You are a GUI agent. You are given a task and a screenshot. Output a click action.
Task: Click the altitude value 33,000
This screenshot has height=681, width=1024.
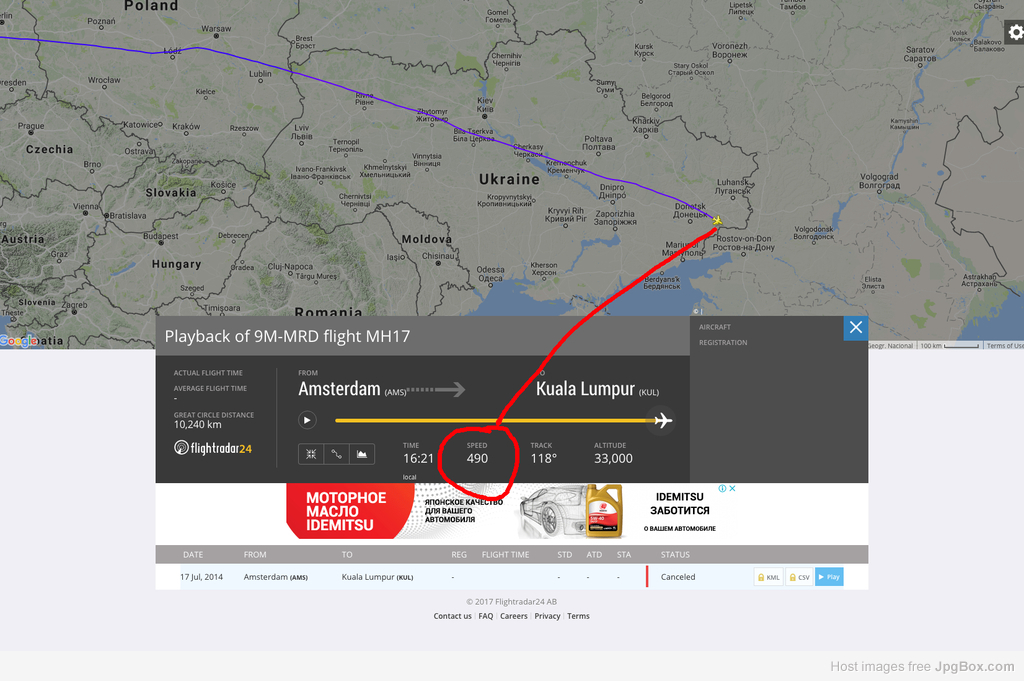[x=613, y=458]
